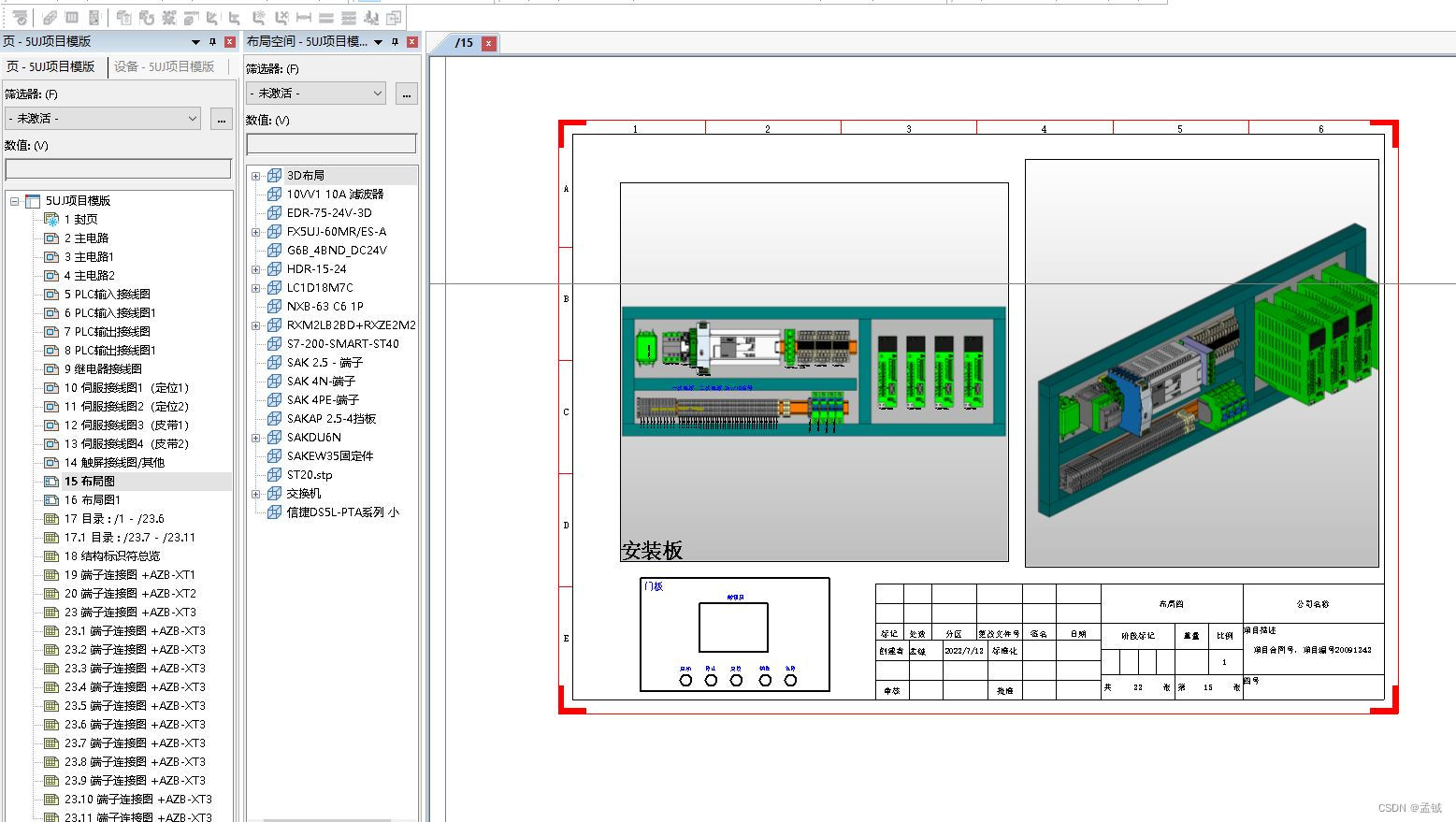Click the cube icon beside NXB-63 C6 1P
The image size is (1456, 822).
pyautogui.click(x=274, y=306)
